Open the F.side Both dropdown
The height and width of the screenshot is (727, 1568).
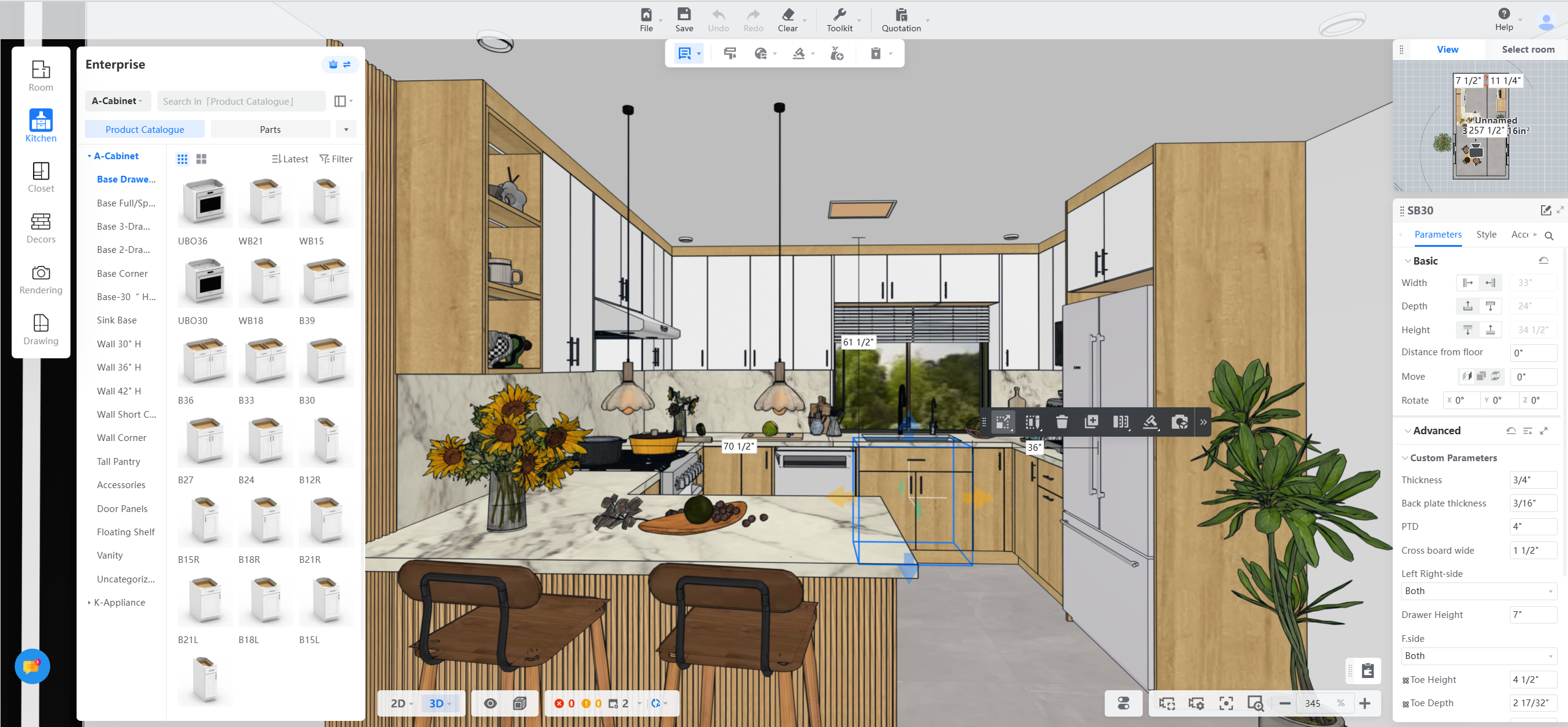pyautogui.click(x=1479, y=656)
